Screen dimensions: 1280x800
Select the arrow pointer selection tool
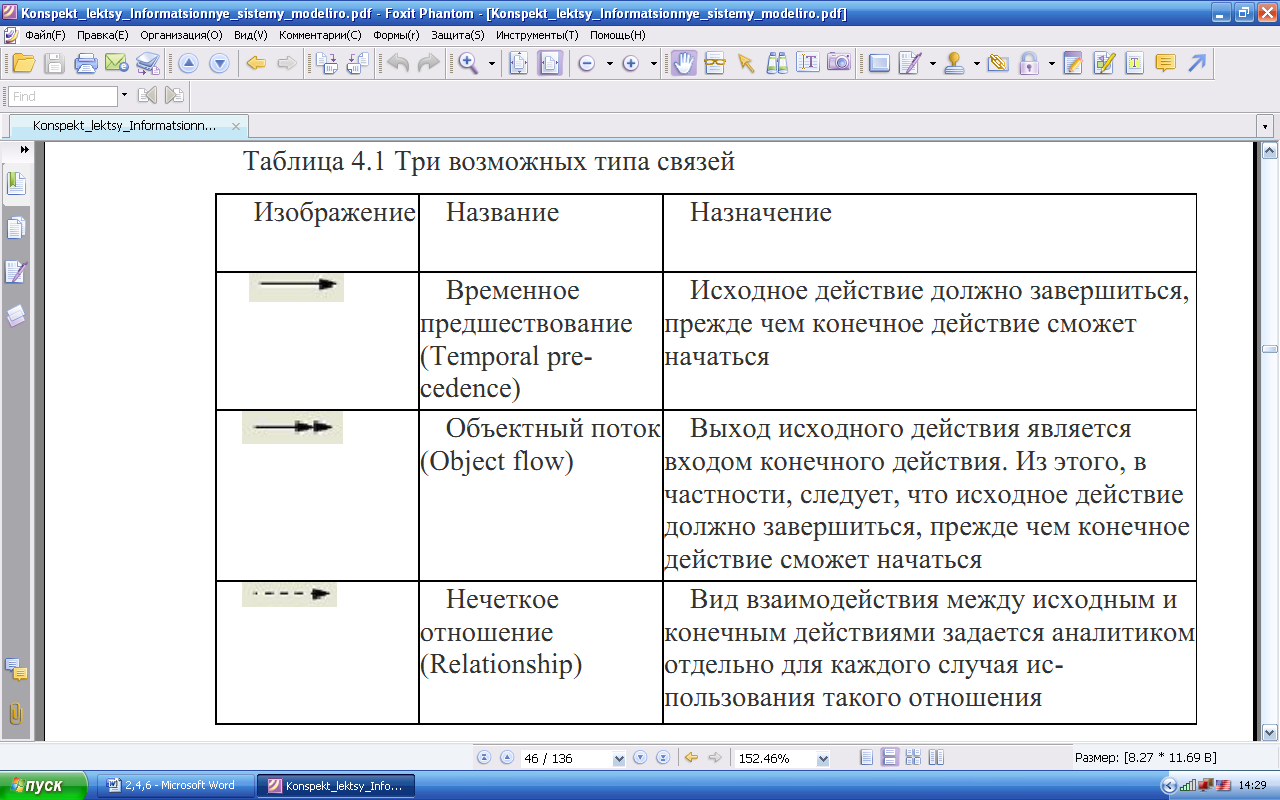(x=745, y=63)
